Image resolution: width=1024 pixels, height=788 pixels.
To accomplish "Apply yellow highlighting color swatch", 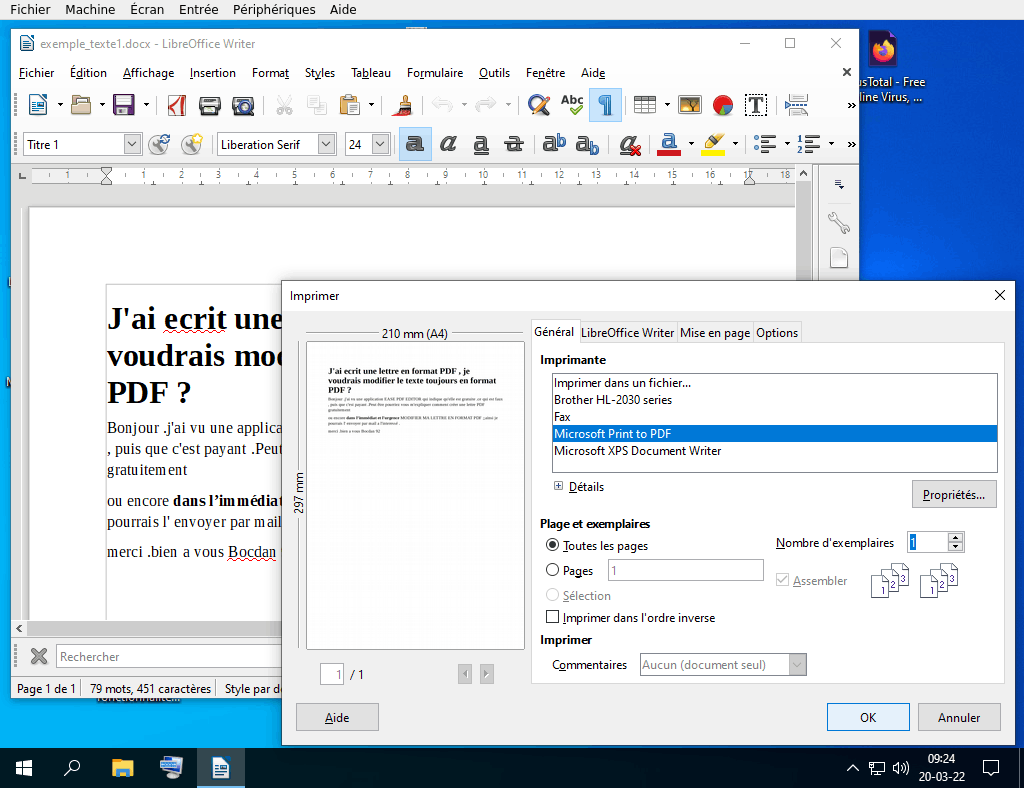I will click(x=713, y=144).
